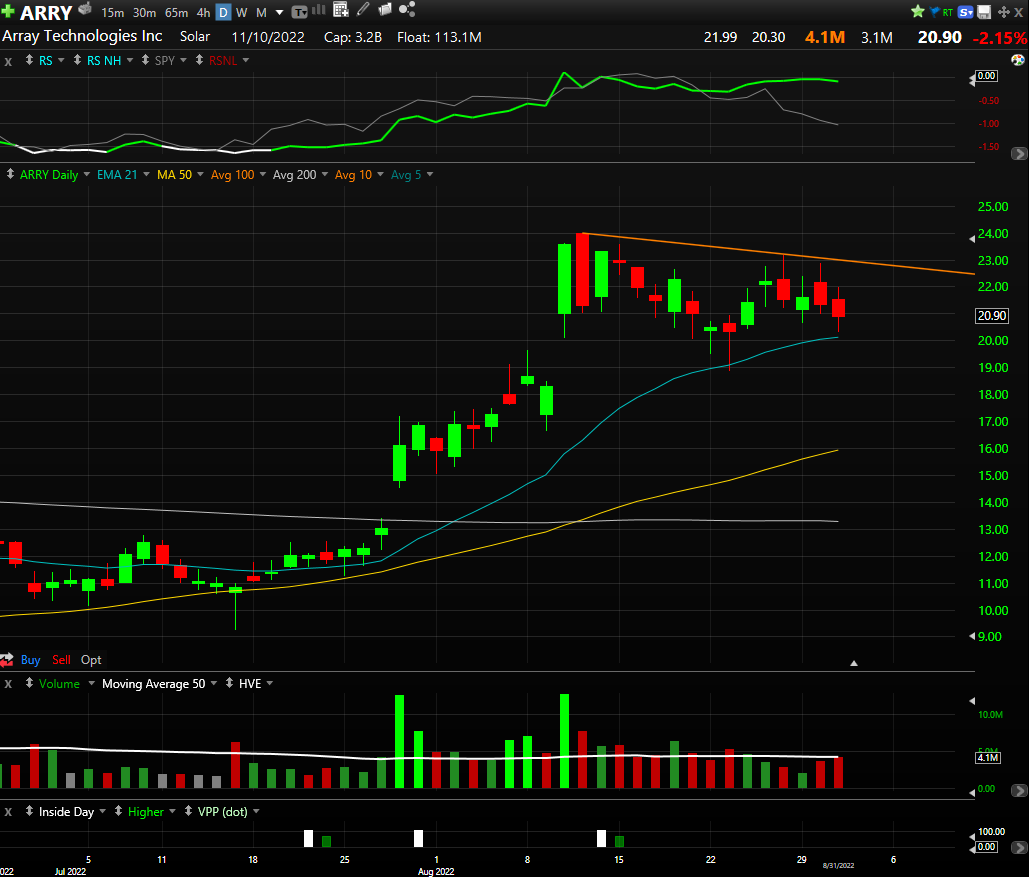1029x877 pixels.
Task: Open the MA 50 dropdown arrow
Action: pyautogui.click(x=200, y=174)
